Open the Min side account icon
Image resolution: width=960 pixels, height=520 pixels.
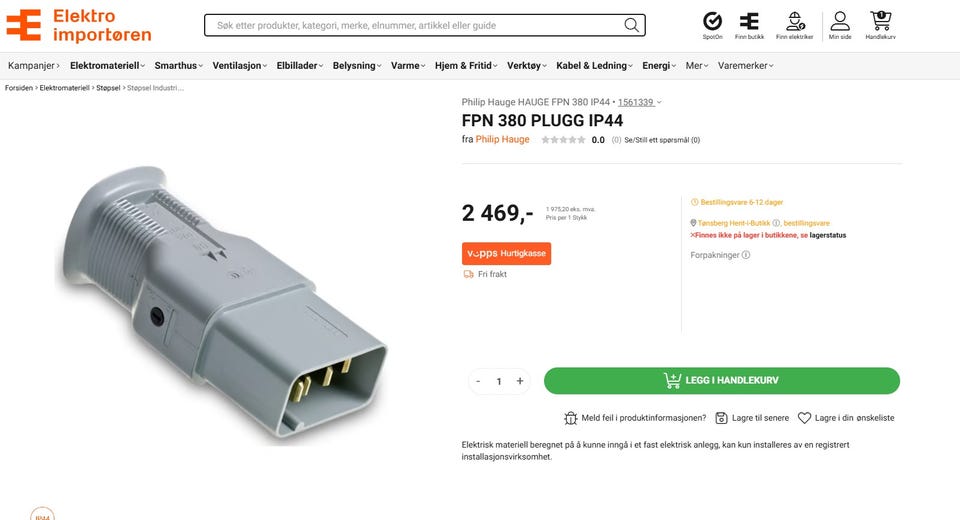839,21
